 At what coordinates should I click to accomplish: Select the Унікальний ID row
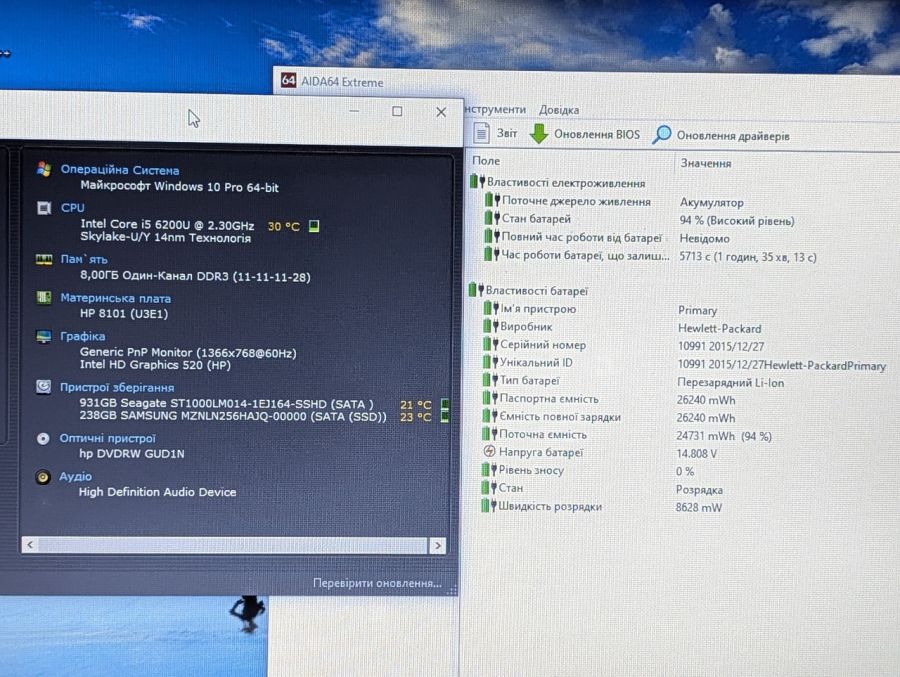tap(683, 363)
